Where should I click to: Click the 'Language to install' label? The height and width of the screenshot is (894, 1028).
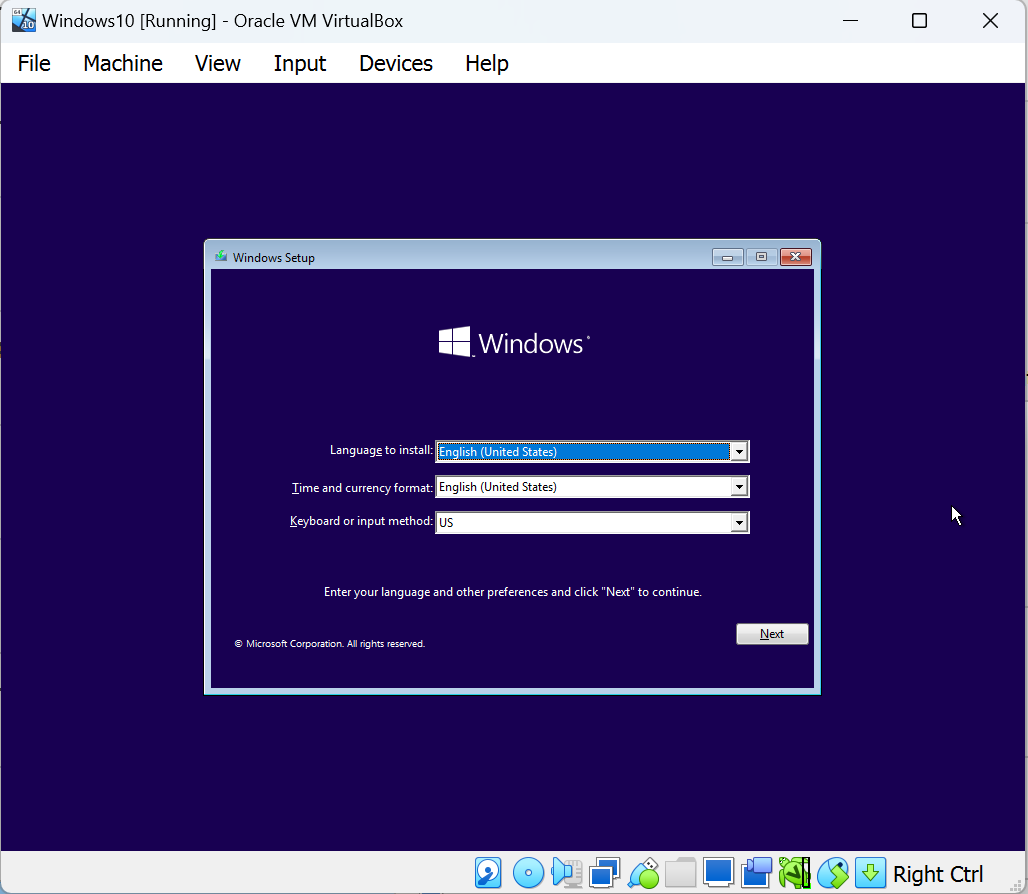(381, 450)
